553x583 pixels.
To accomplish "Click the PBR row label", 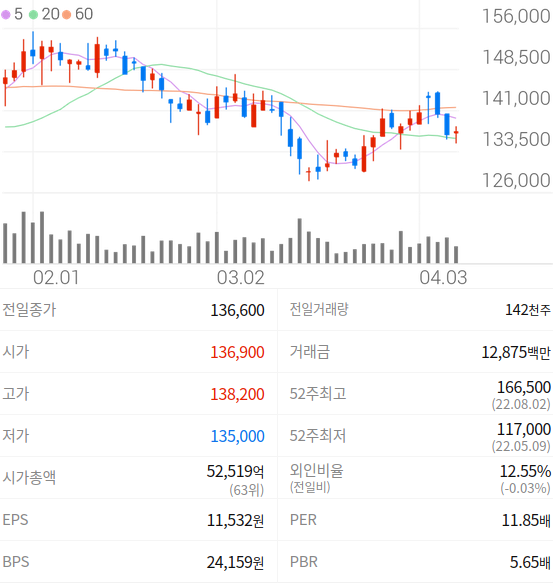I will pos(303,562).
